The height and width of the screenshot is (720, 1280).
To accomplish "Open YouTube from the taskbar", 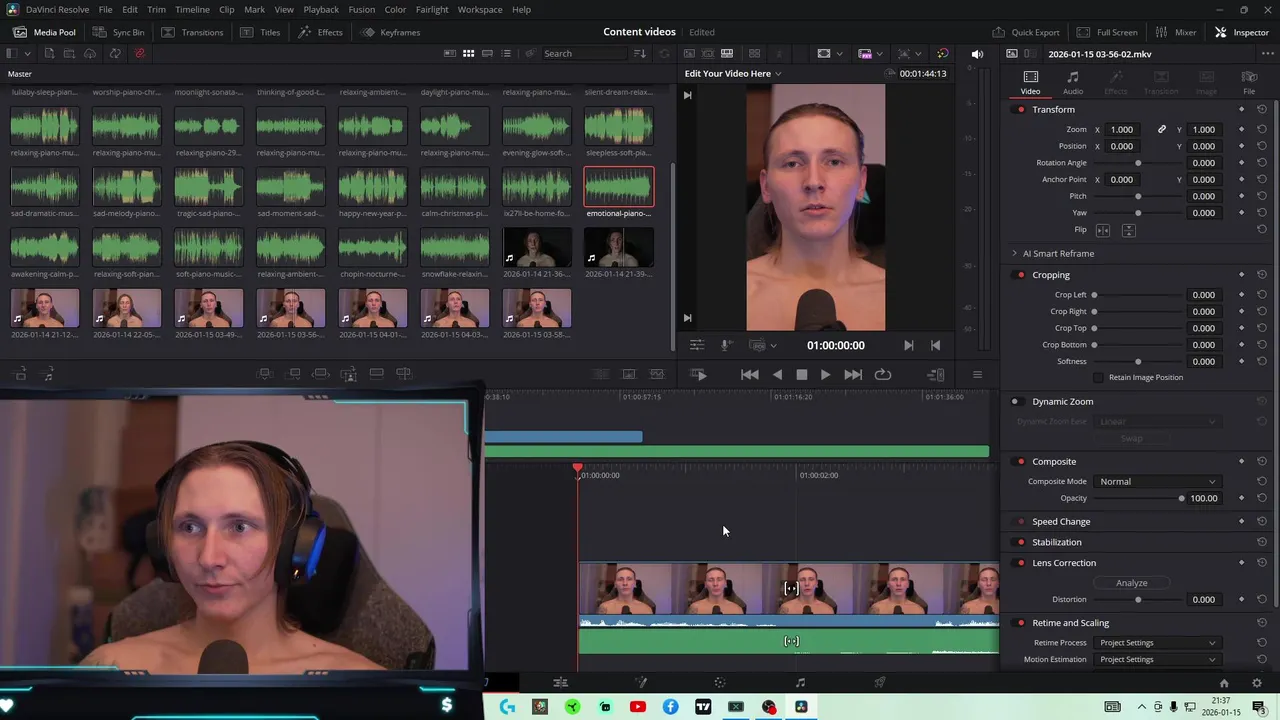I will pyautogui.click(x=637, y=707).
